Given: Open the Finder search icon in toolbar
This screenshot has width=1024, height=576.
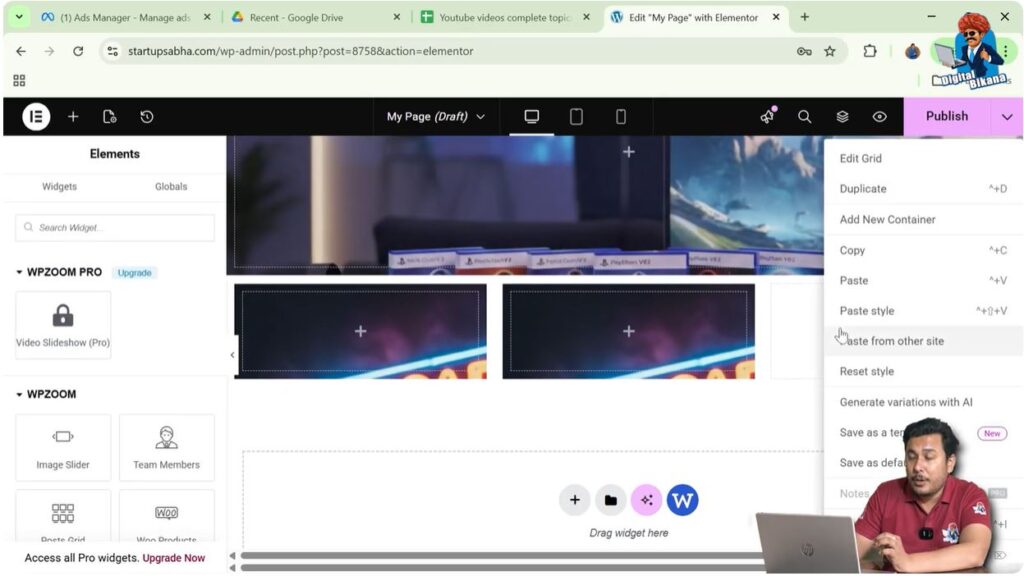Looking at the screenshot, I should click(x=805, y=116).
